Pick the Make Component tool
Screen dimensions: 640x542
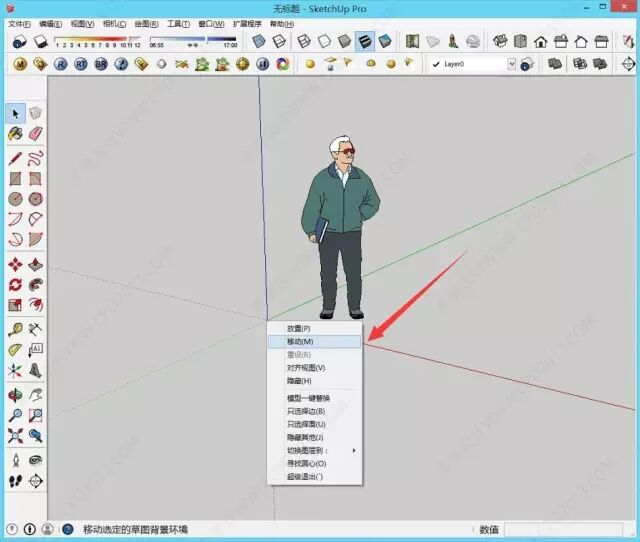point(36,113)
